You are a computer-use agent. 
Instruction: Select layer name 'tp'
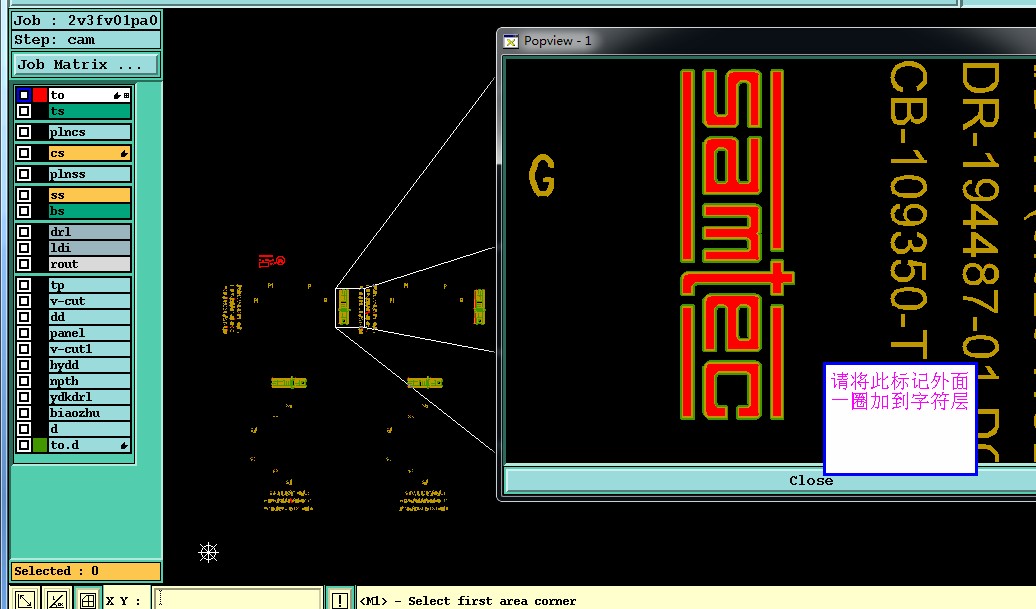coord(89,285)
